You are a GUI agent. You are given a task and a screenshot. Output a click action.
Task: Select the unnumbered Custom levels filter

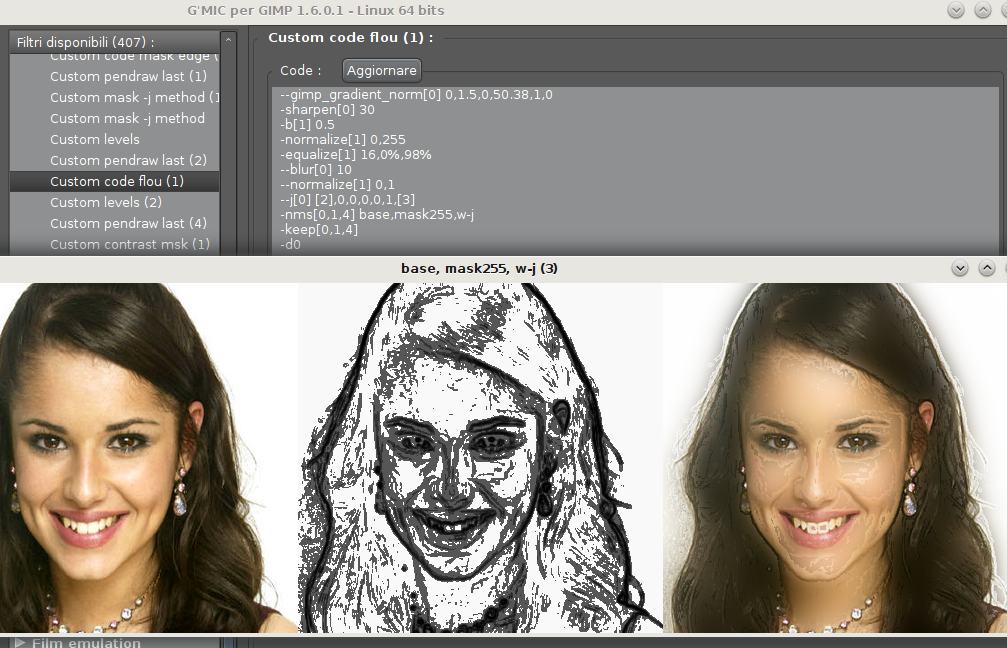[x=114, y=139]
